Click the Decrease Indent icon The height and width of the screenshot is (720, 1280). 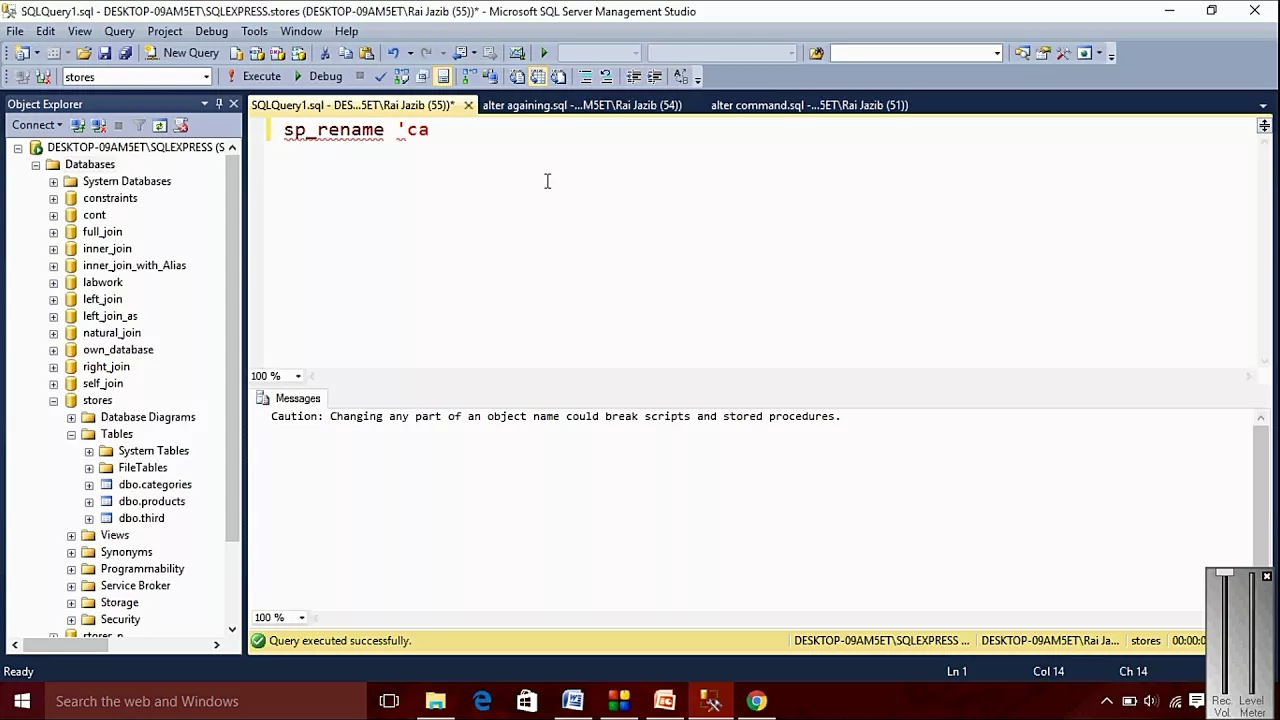633,76
